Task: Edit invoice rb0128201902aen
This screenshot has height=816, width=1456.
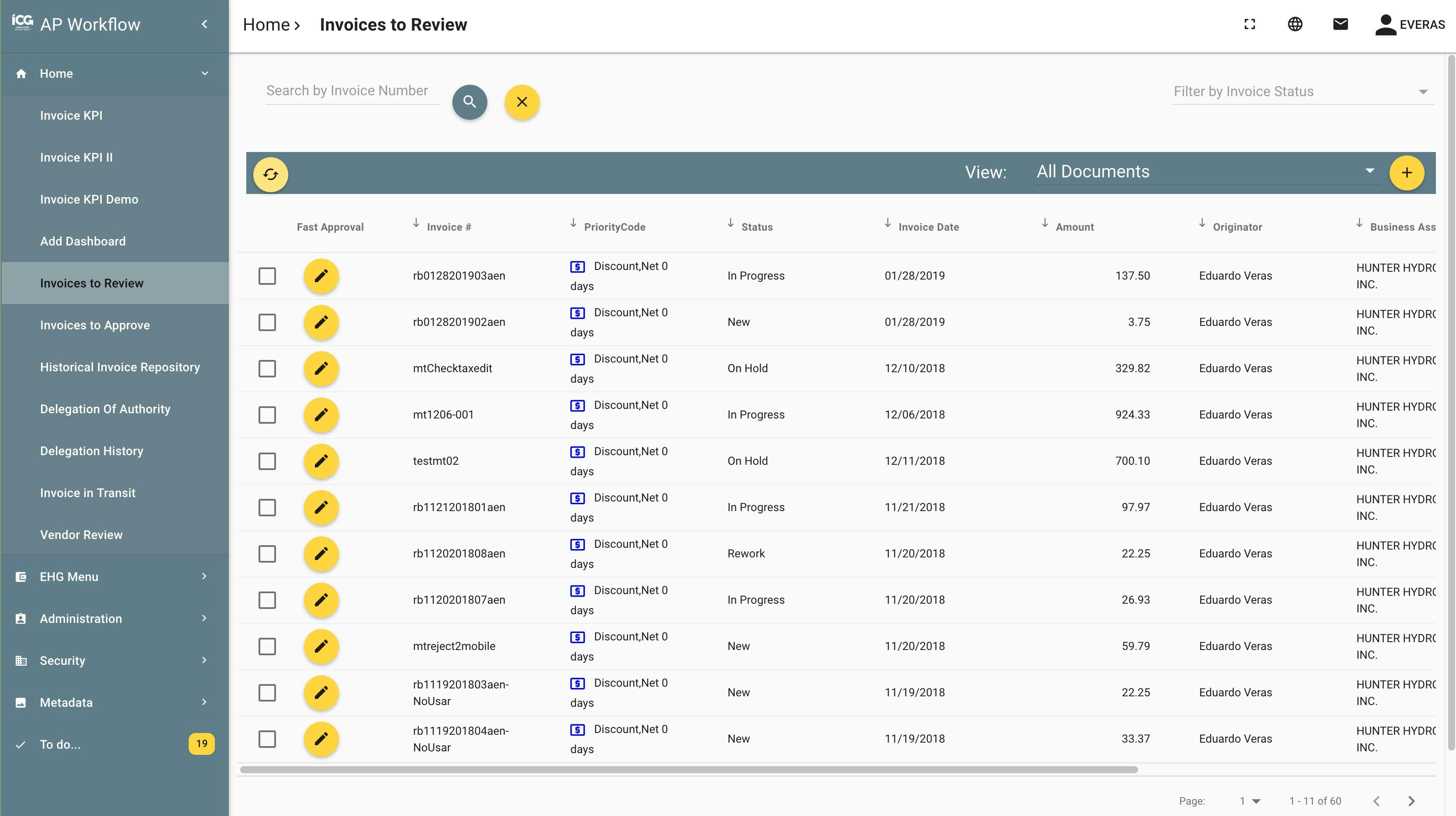Action: pos(321,322)
